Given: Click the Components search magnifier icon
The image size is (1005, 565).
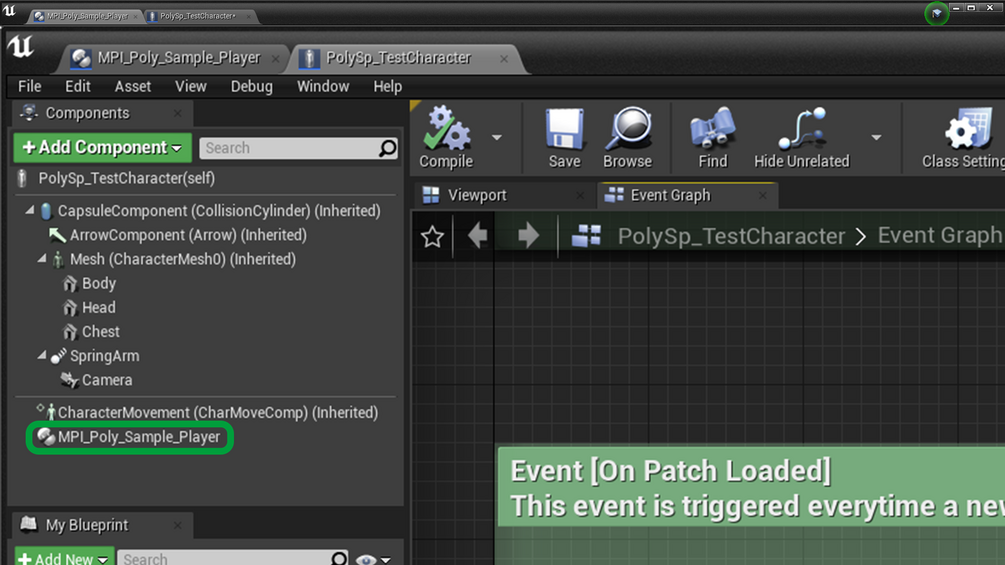Looking at the screenshot, I should [387, 148].
